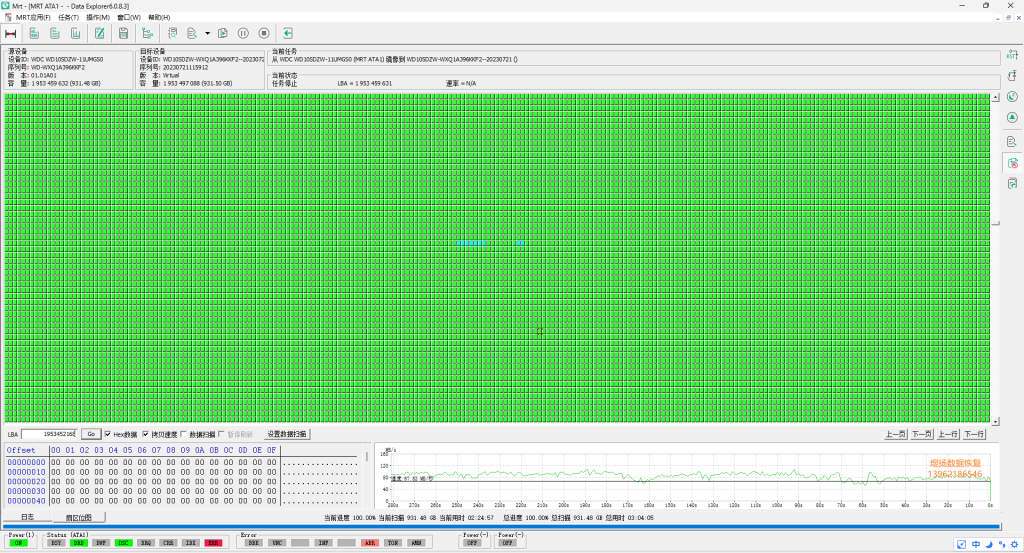1024x553 pixels.
Task: Click the exit arrow icon in toolbar
Action: tap(288, 33)
